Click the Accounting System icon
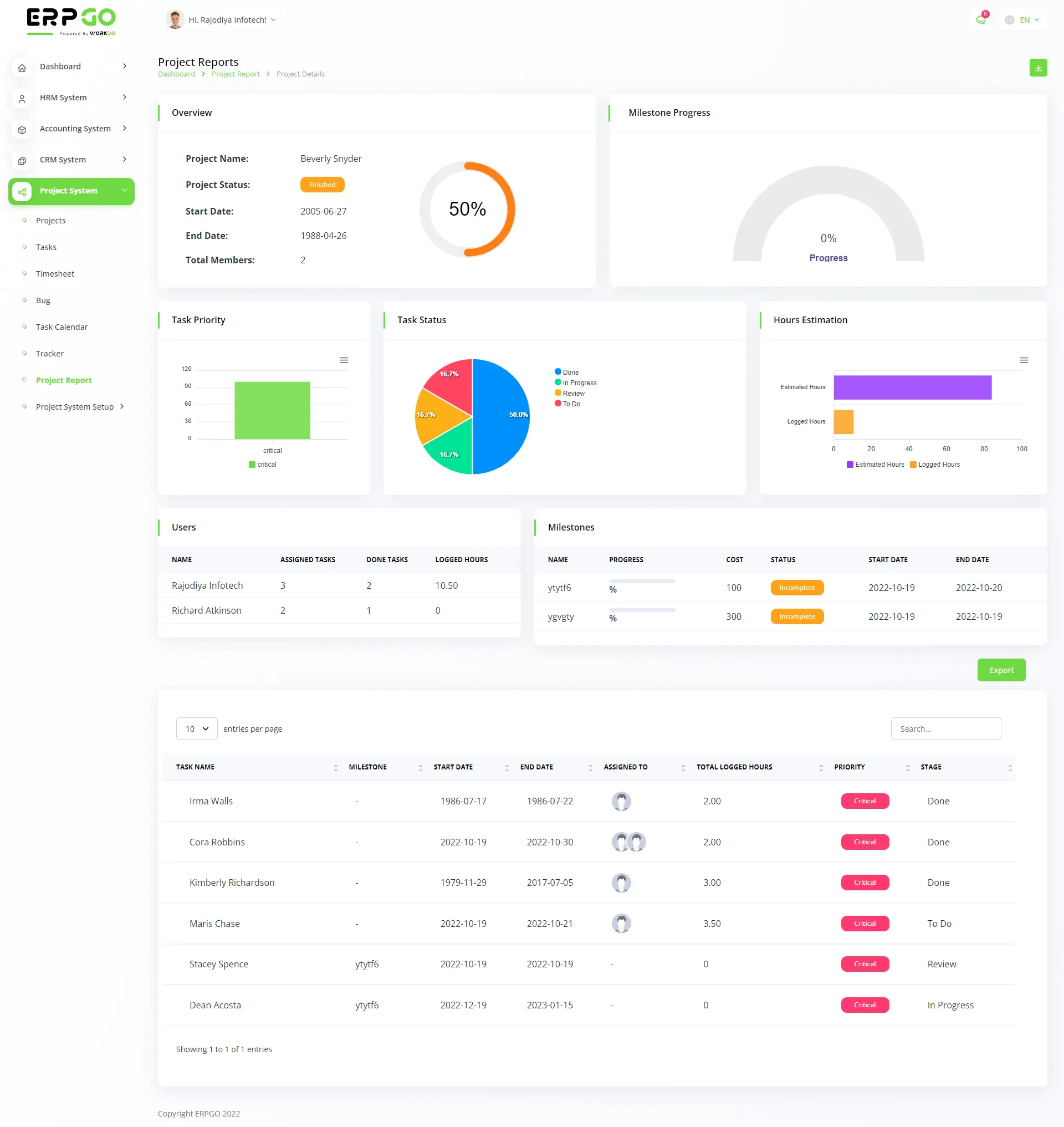1064x1127 pixels. point(22,129)
